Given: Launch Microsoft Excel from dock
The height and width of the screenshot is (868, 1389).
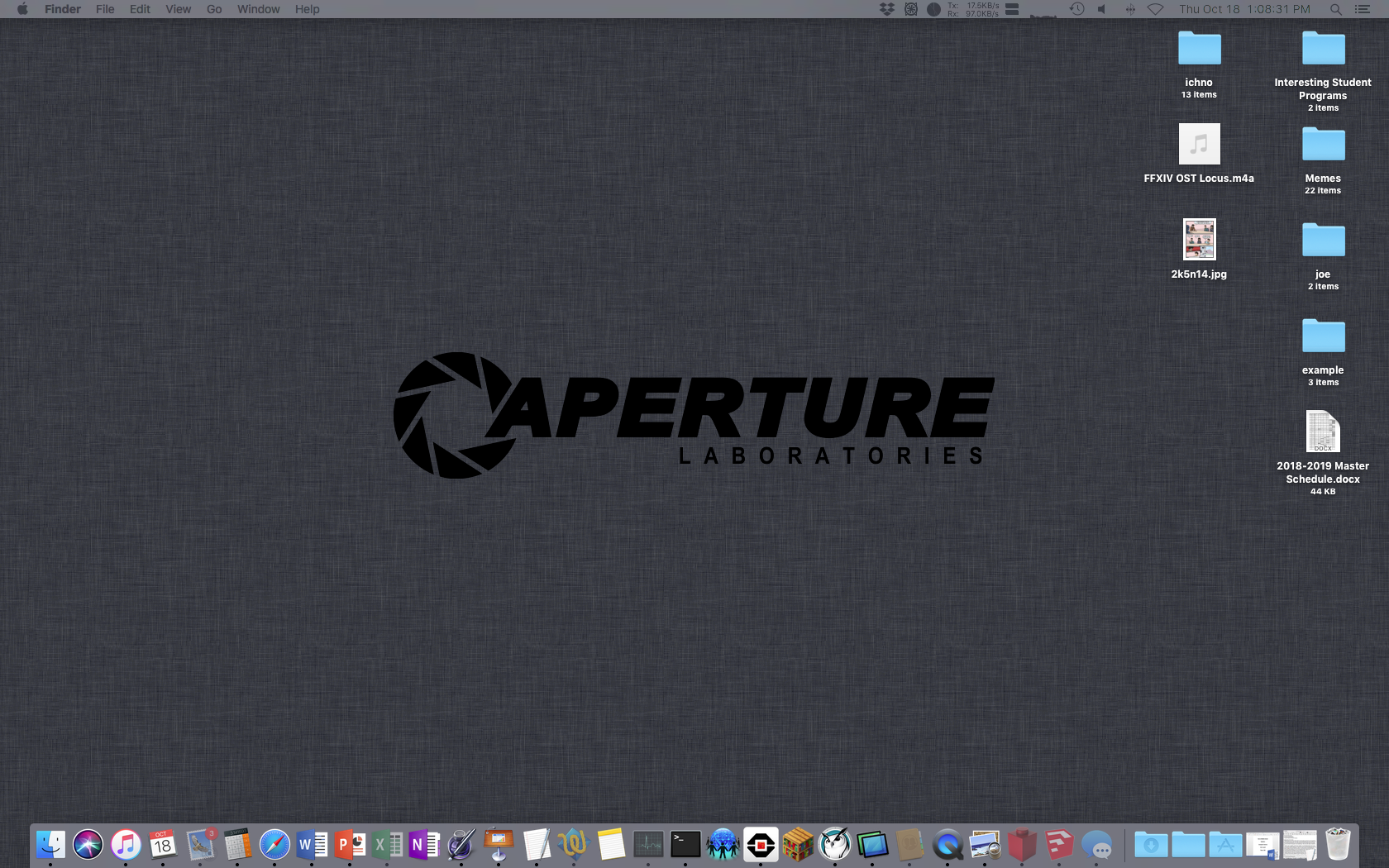Looking at the screenshot, I should pyautogui.click(x=387, y=845).
